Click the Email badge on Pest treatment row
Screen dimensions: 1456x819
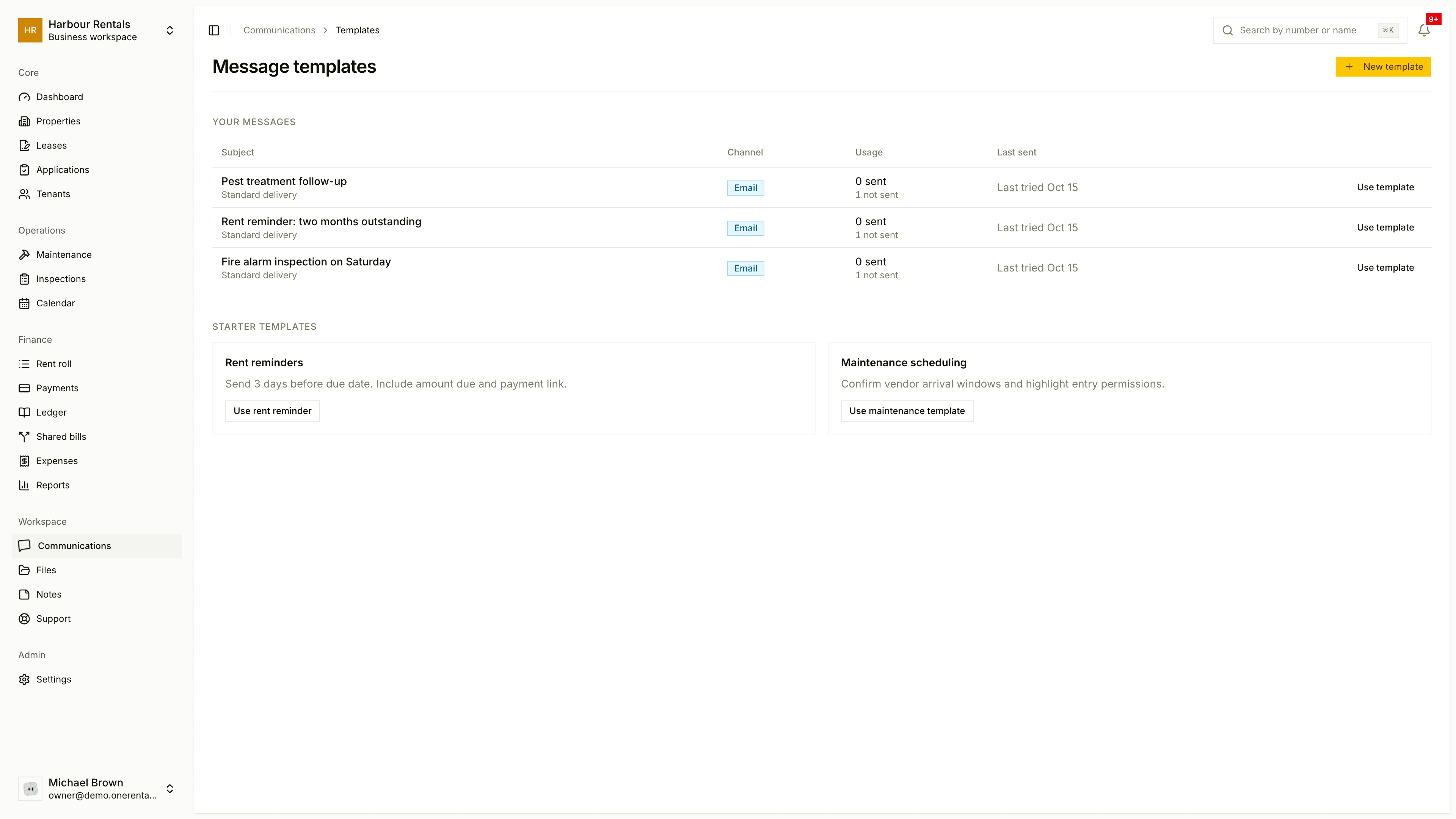[745, 188]
